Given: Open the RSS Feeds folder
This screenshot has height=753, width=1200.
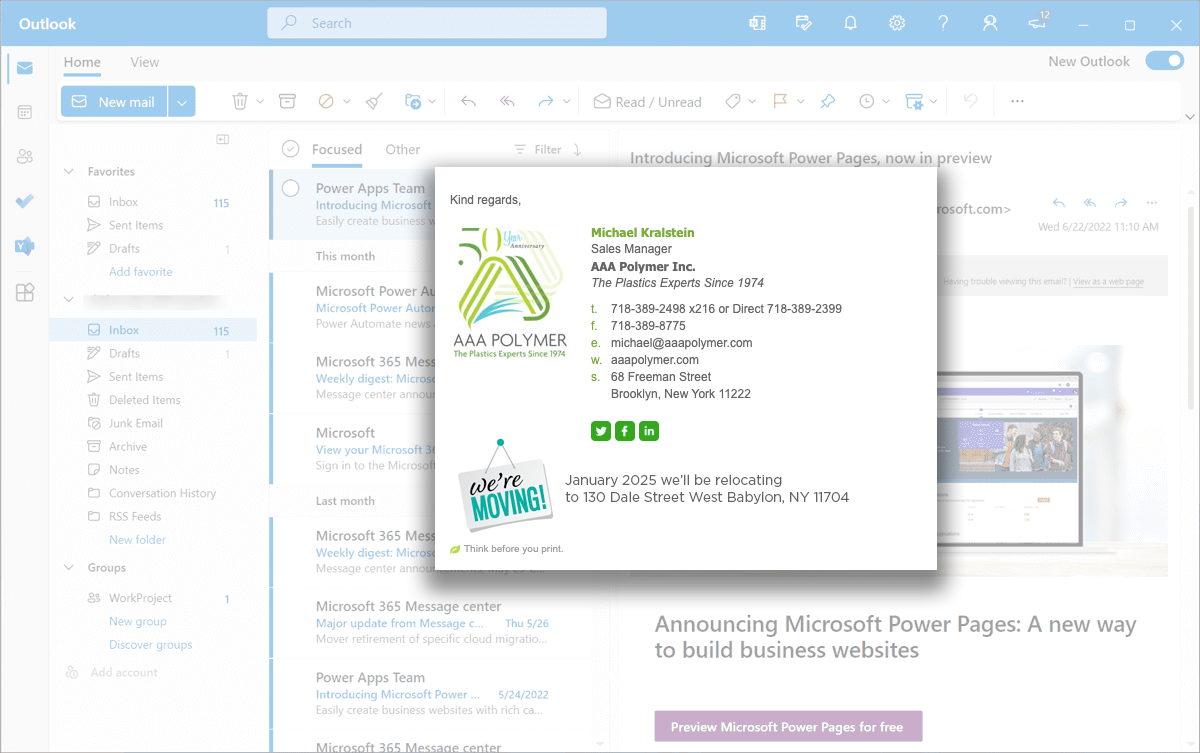Looking at the screenshot, I should [x=135, y=516].
